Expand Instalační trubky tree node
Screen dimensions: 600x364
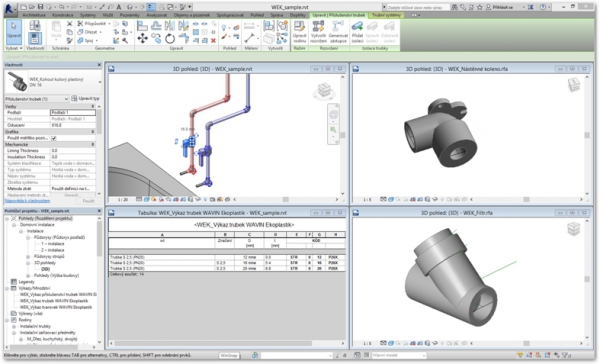tap(14, 326)
